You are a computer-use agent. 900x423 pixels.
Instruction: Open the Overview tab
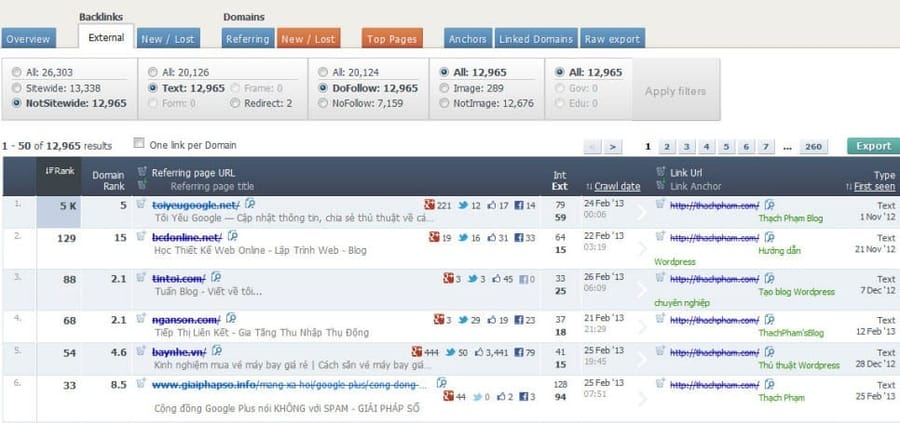29,38
